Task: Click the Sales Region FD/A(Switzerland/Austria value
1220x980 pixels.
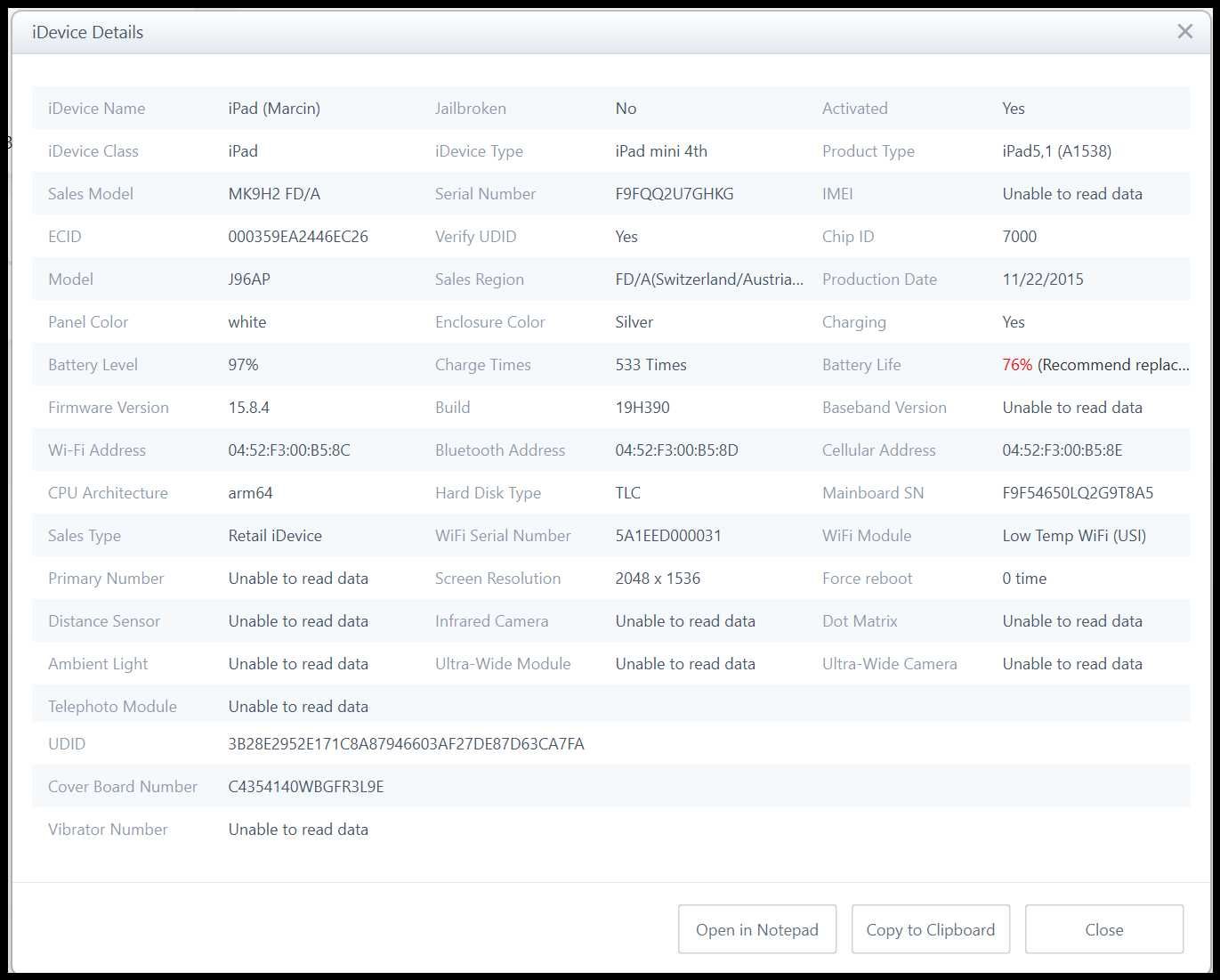Action: 709,279
